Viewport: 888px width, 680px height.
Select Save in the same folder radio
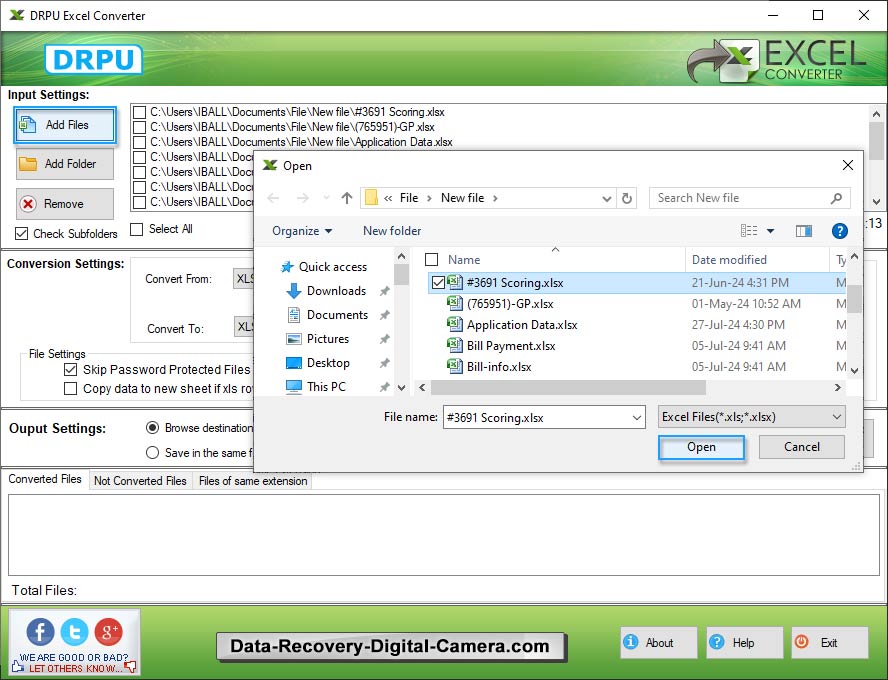click(152, 453)
